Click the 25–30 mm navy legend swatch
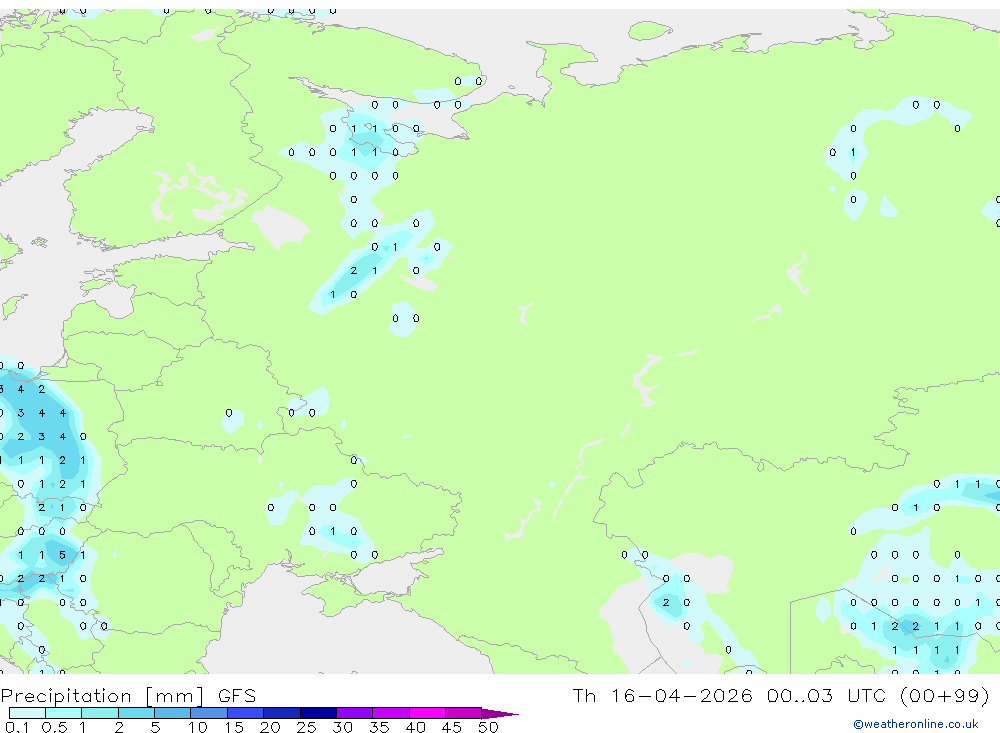The width and height of the screenshot is (1000, 733). point(318,713)
